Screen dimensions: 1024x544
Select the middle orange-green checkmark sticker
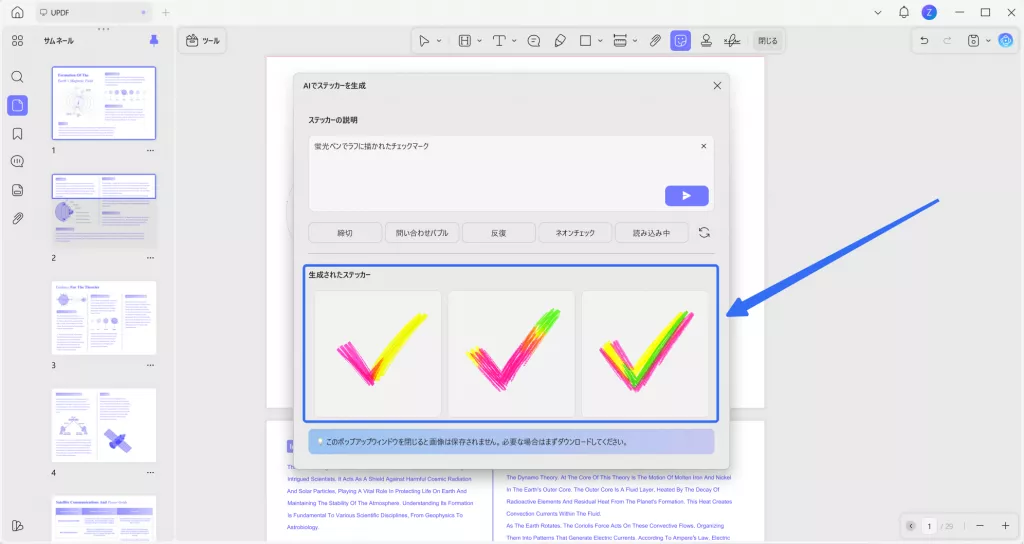[511, 353]
